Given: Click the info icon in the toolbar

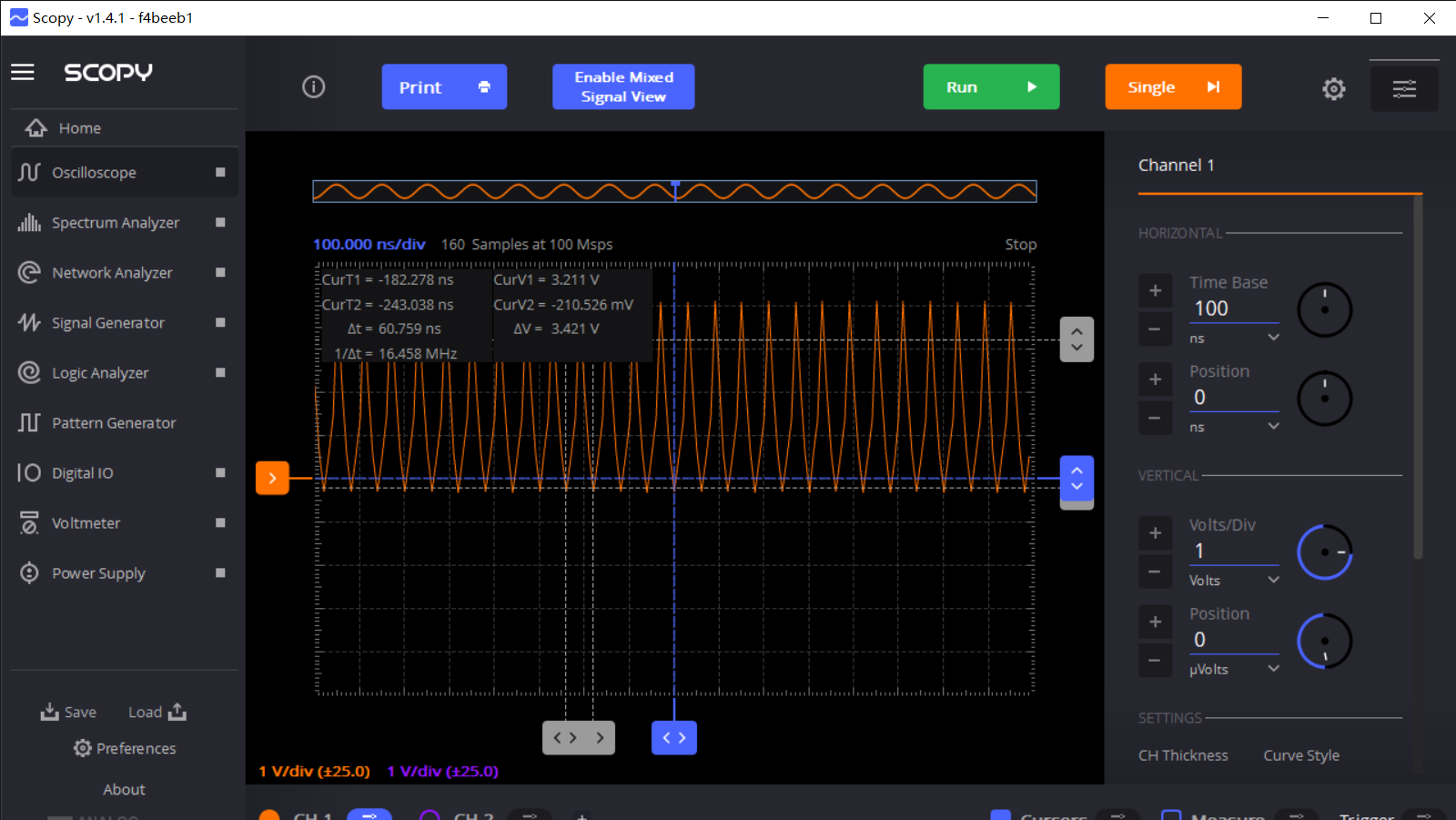Looking at the screenshot, I should click(314, 87).
